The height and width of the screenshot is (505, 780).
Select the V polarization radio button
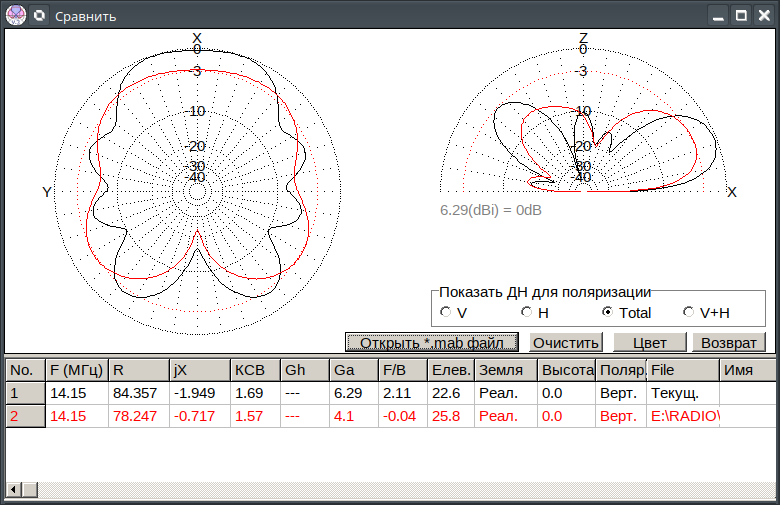446,312
